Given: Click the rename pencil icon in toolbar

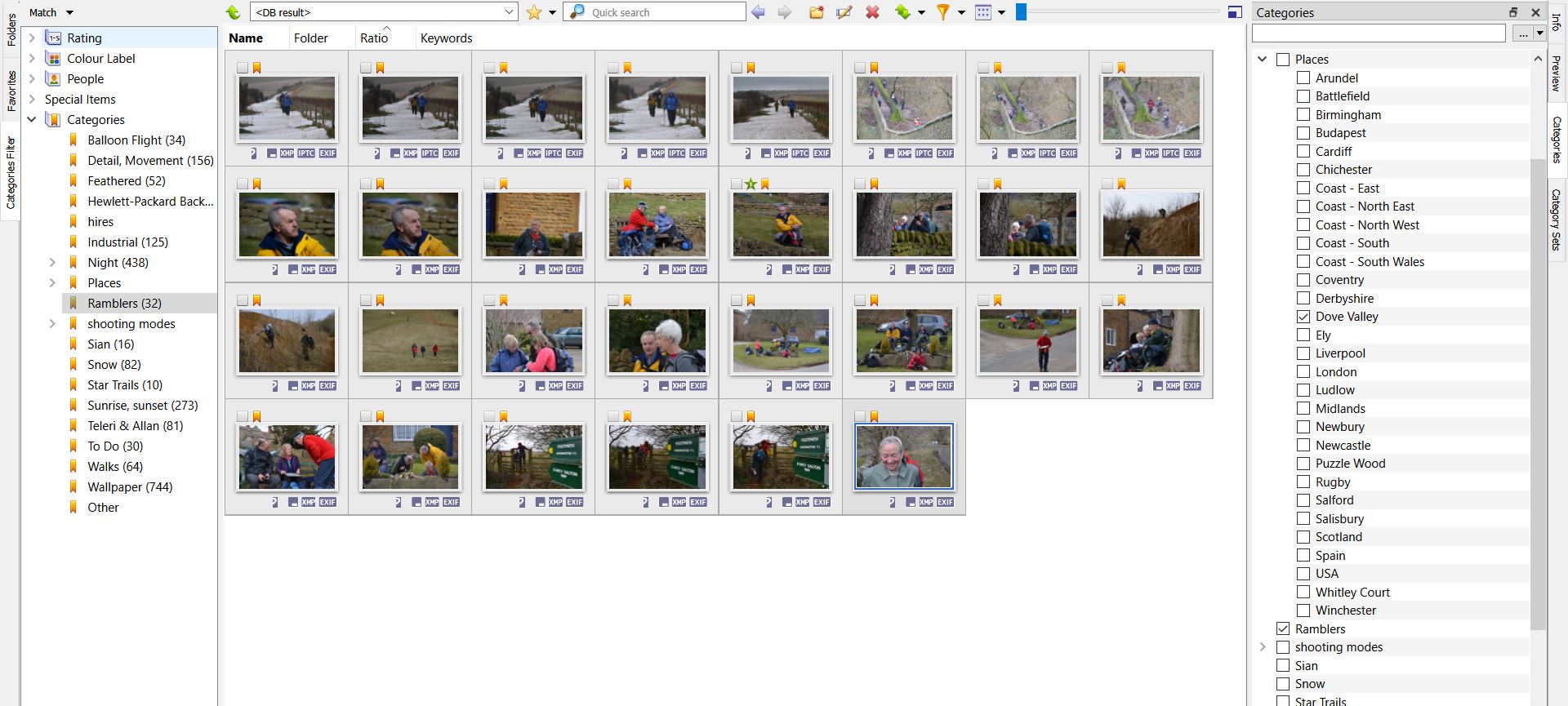Looking at the screenshot, I should click(x=844, y=12).
